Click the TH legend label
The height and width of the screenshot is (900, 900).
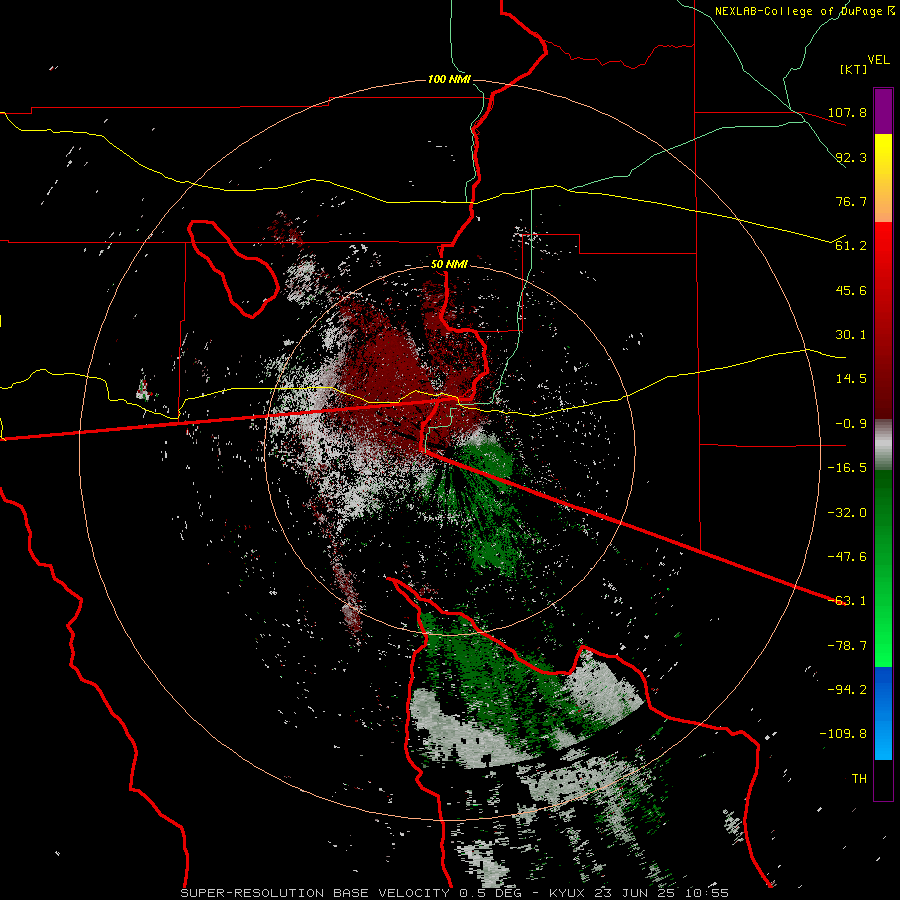tap(859, 779)
